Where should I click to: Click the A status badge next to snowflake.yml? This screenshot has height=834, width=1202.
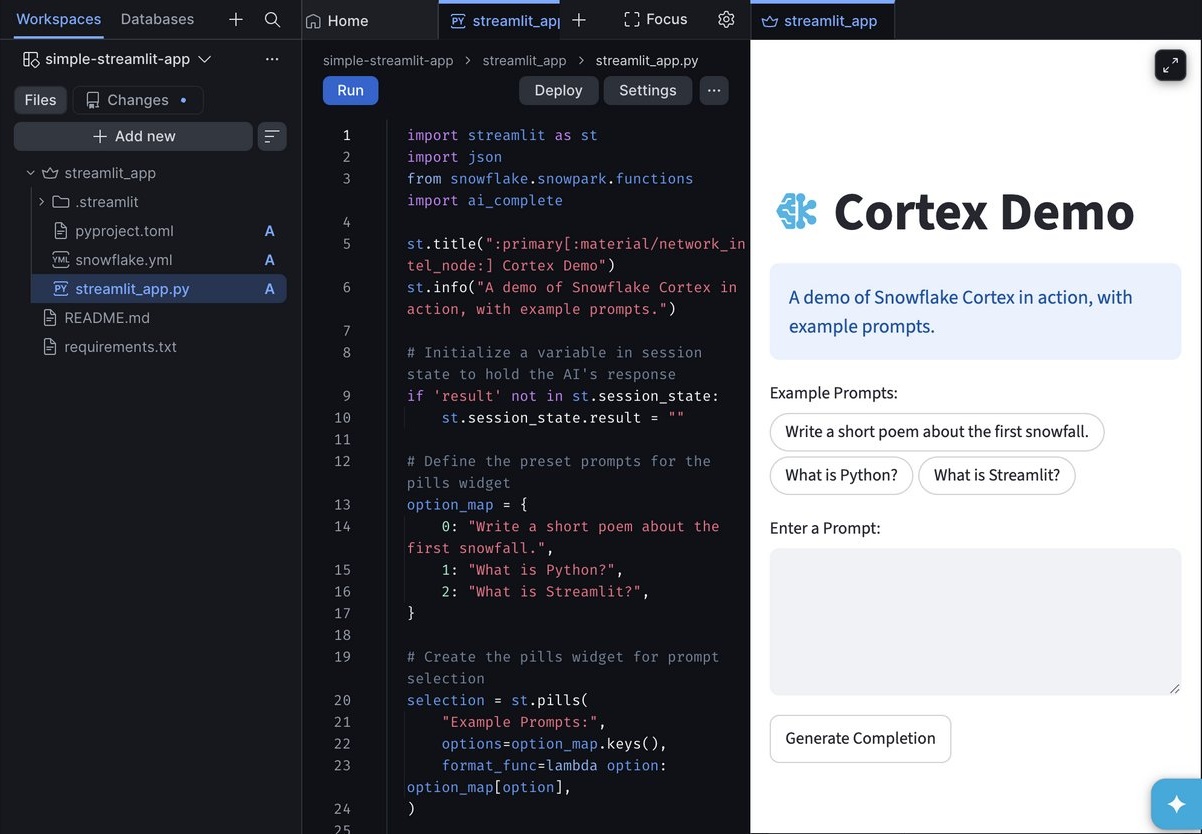point(269,260)
